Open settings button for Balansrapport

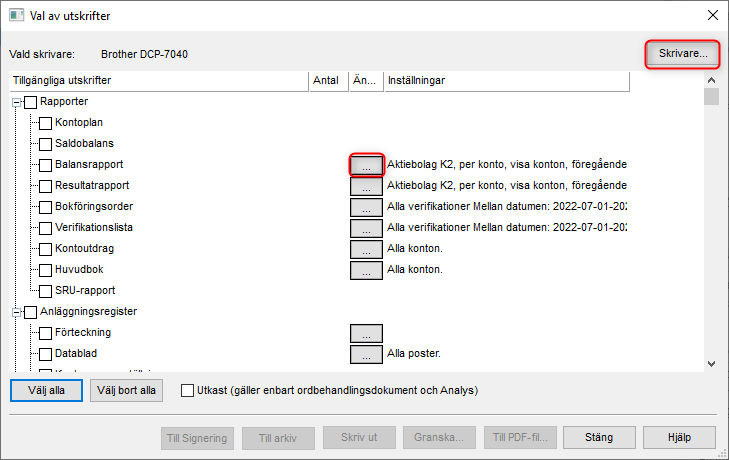click(x=366, y=165)
